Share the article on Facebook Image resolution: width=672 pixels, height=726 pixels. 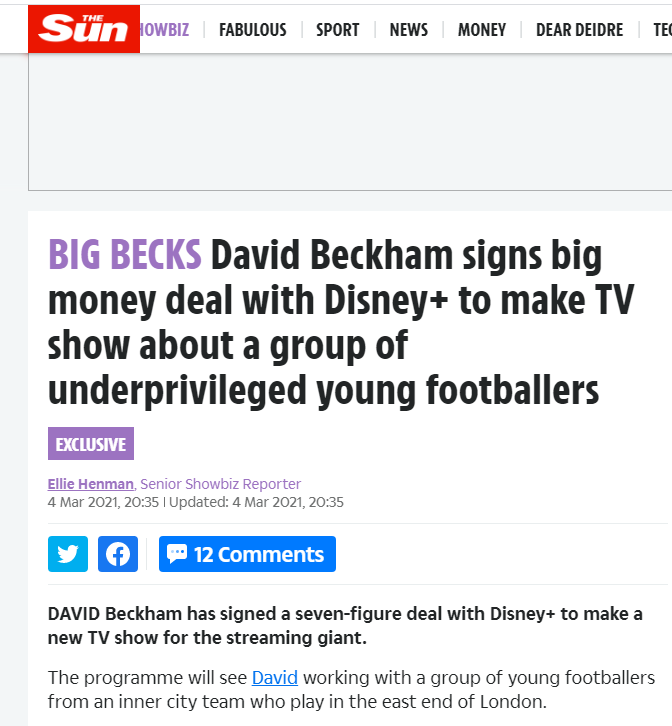[x=118, y=554]
